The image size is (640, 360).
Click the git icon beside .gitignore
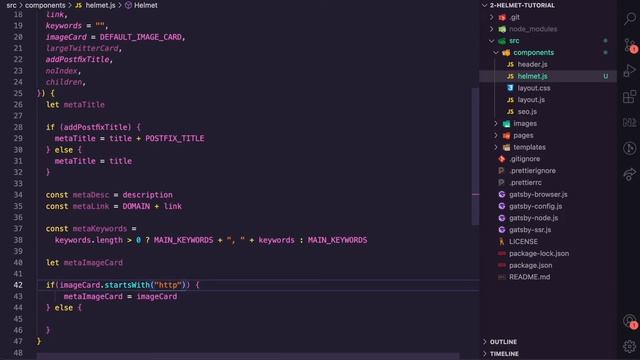[502, 159]
